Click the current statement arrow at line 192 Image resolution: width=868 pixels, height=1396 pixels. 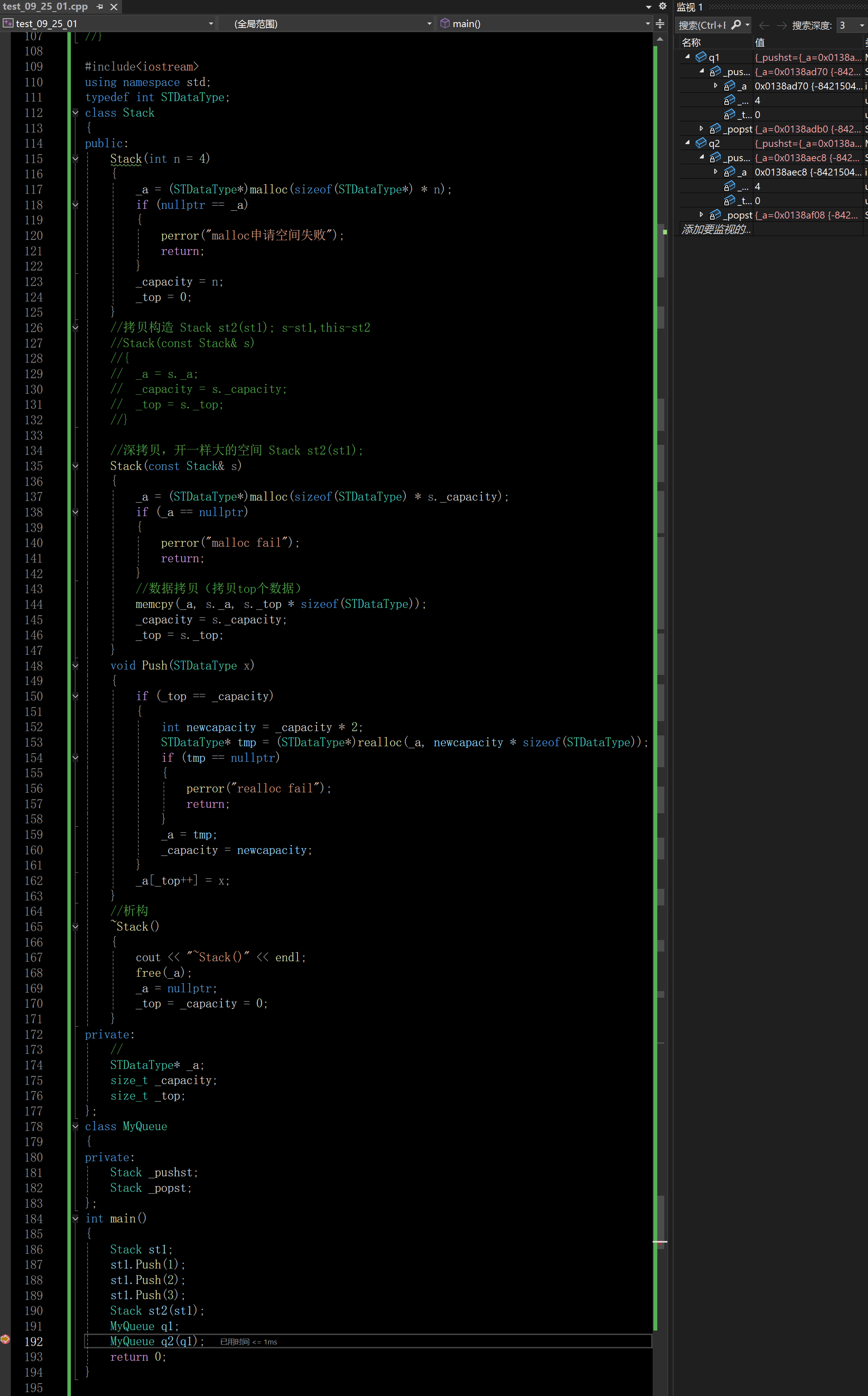[5, 1340]
